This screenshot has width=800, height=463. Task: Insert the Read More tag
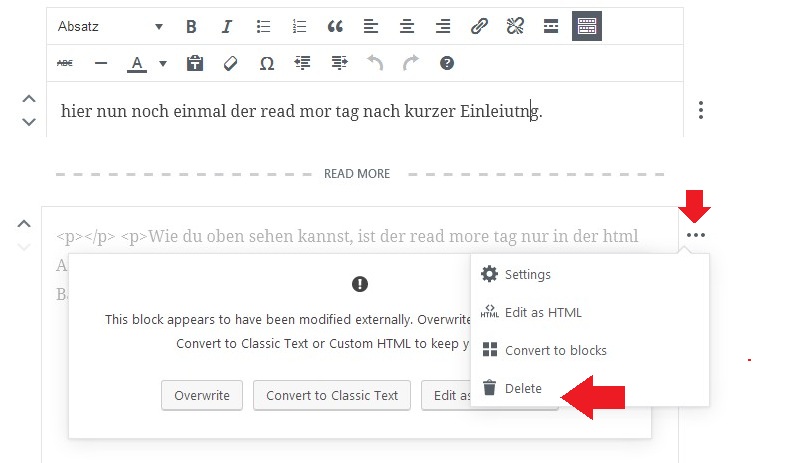coord(551,27)
